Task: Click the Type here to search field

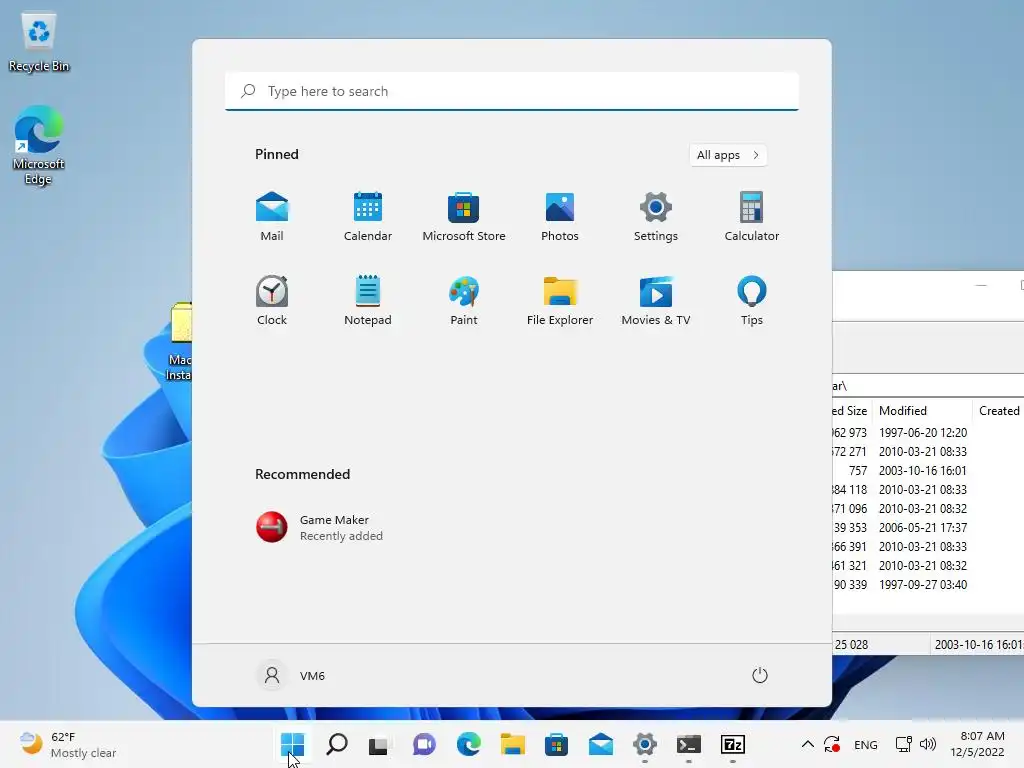Action: pyautogui.click(x=512, y=91)
